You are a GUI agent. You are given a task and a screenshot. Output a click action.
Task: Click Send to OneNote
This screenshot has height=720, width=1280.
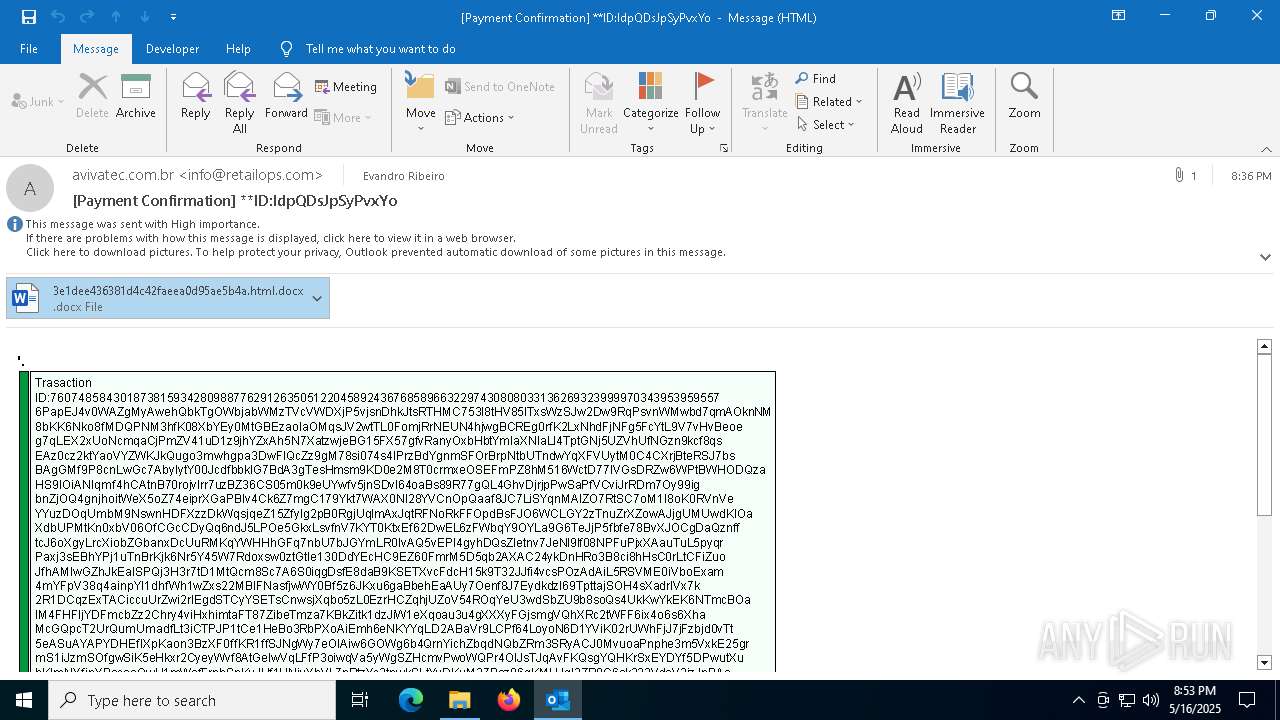(x=500, y=87)
